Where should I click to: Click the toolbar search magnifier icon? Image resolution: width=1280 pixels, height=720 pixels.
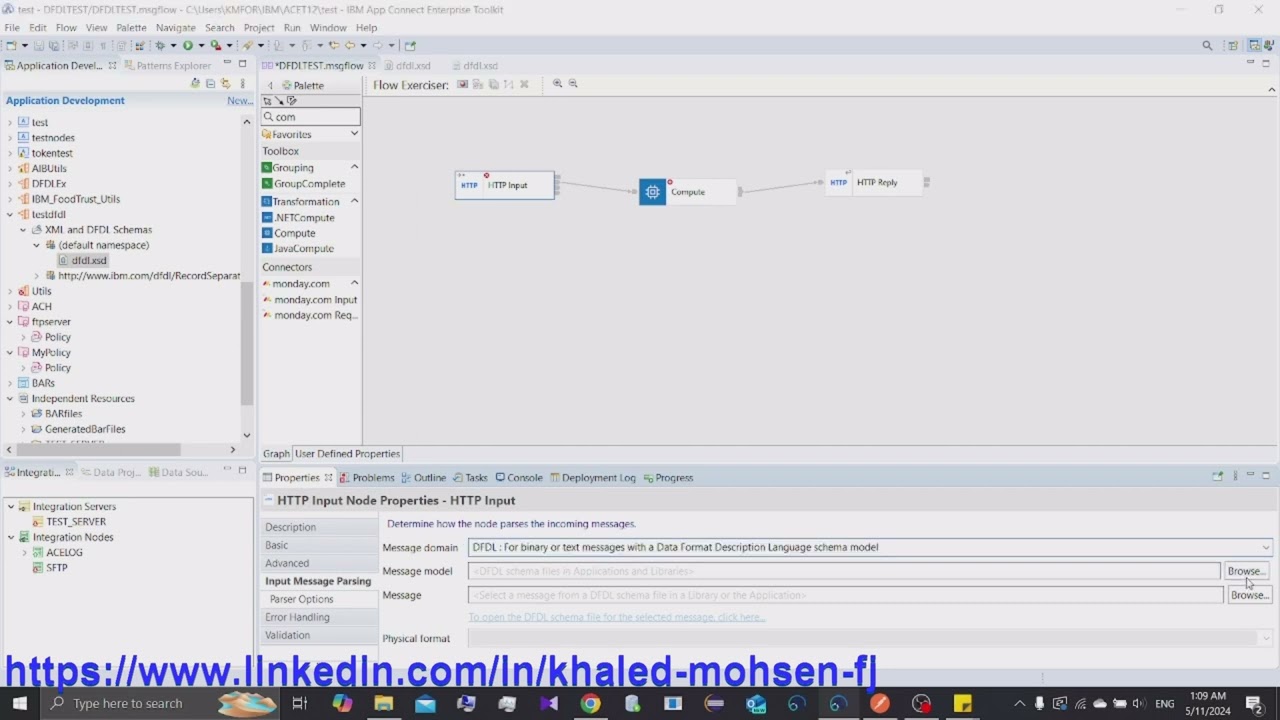(x=1207, y=45)
